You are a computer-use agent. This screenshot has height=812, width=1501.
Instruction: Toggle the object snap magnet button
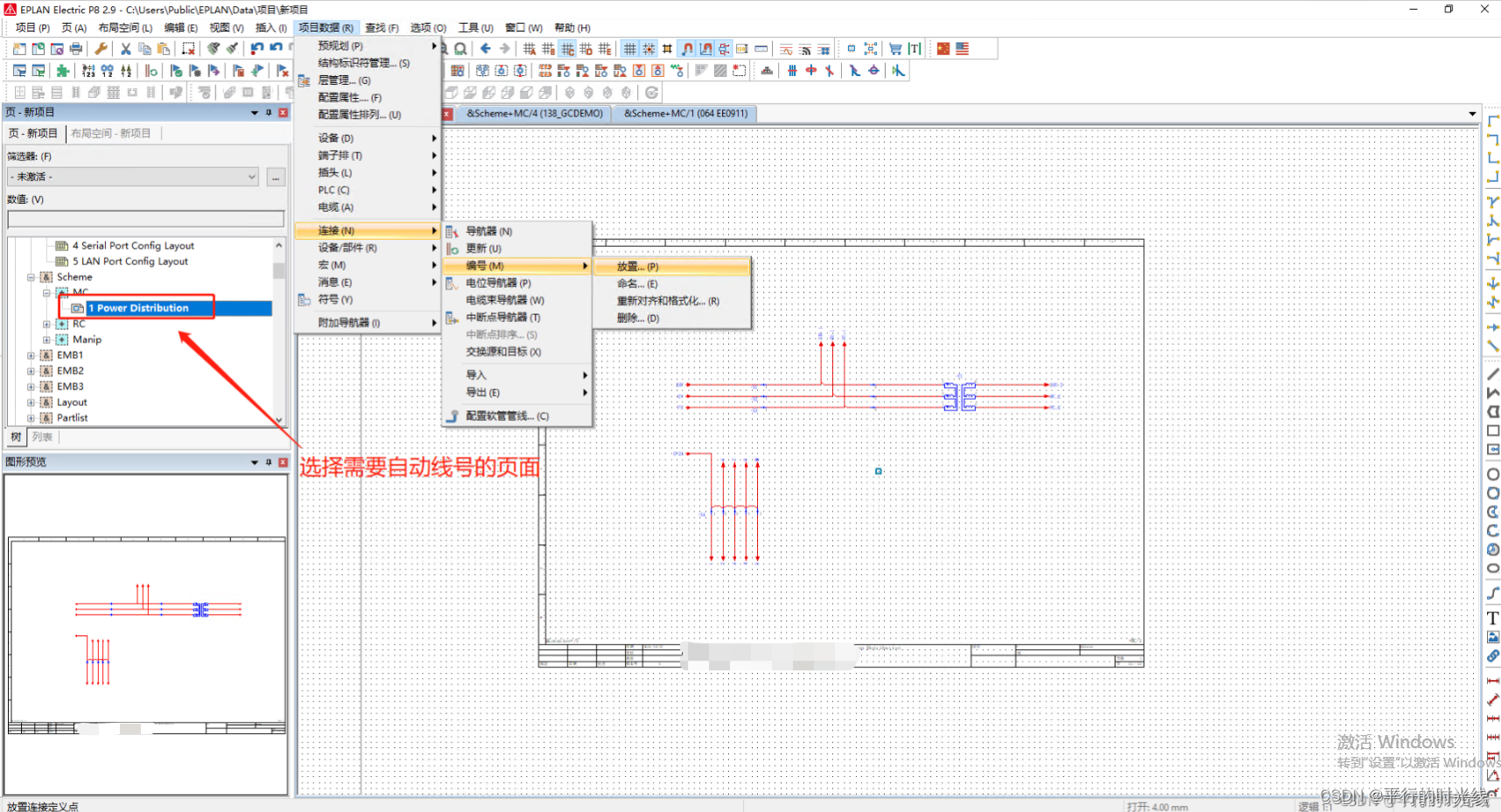(687, 49)
